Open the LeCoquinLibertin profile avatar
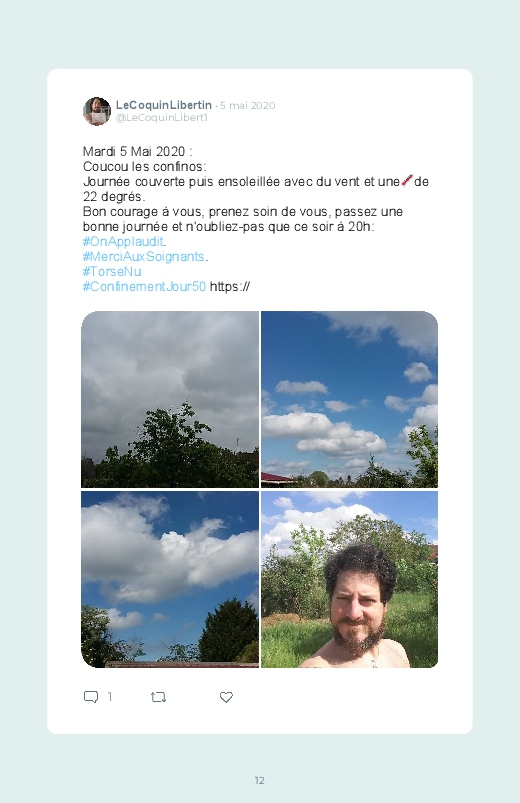This screenshot has height=803, width=520. coord(97,111)
